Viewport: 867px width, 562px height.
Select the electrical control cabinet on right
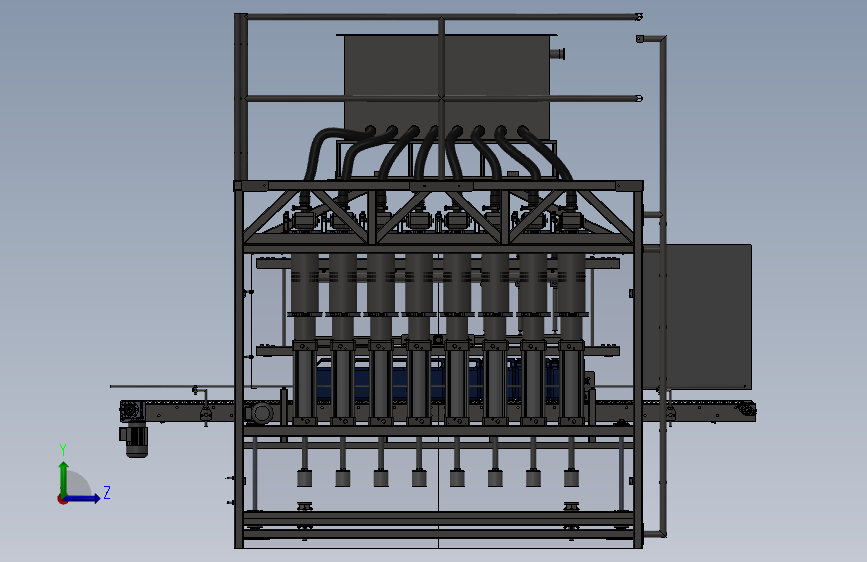(x=698, y=316)
